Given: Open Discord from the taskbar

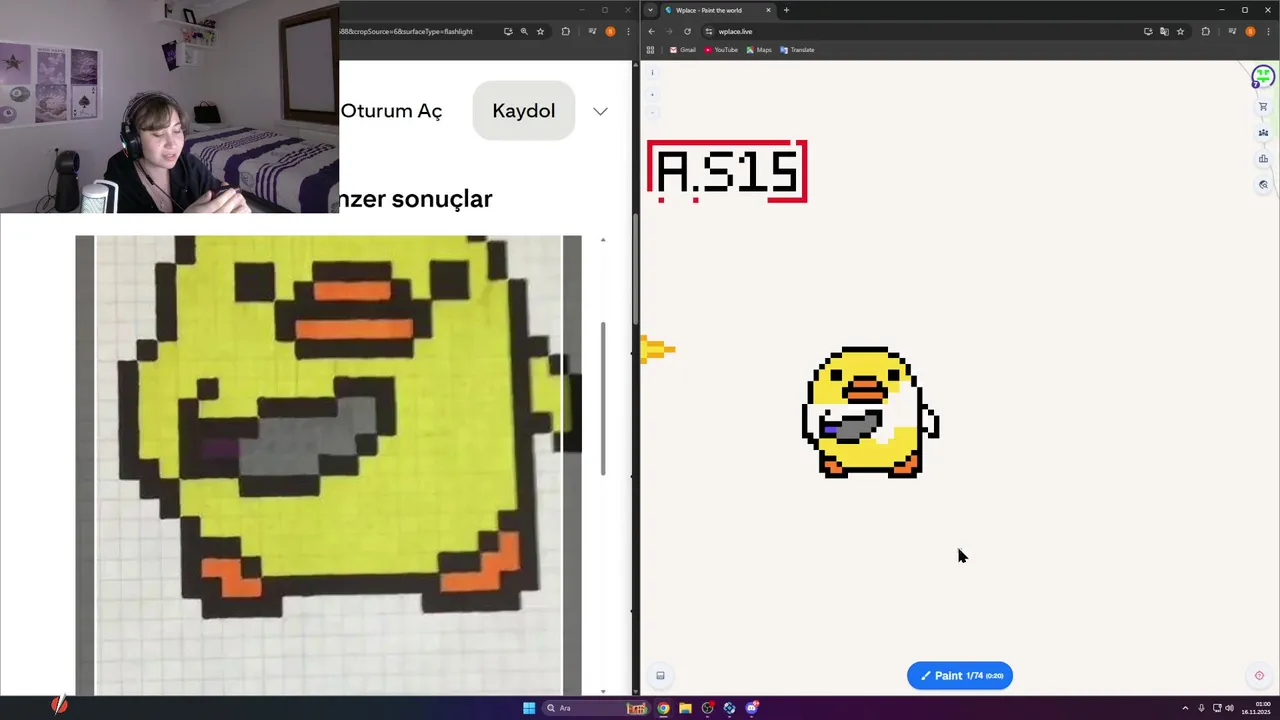Looking at the screenshot, I should tap(751, 708).
